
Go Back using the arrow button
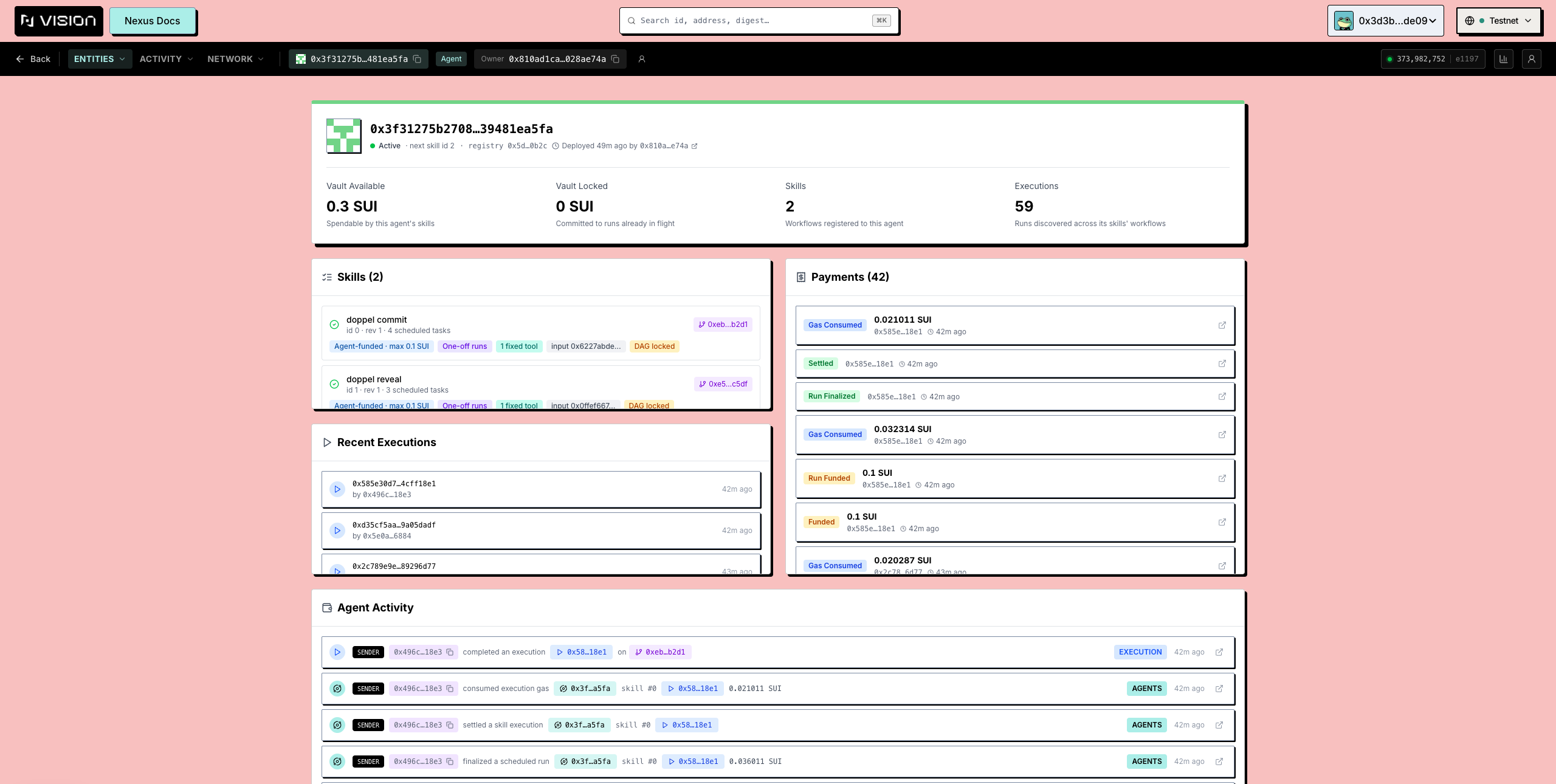33,59
